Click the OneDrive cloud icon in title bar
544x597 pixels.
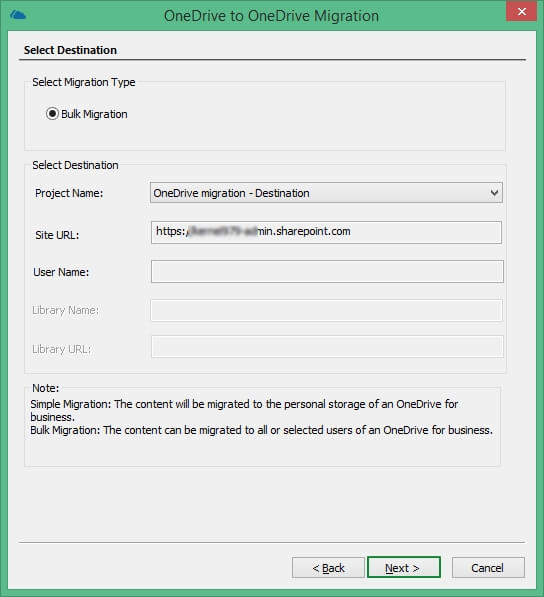18,15
